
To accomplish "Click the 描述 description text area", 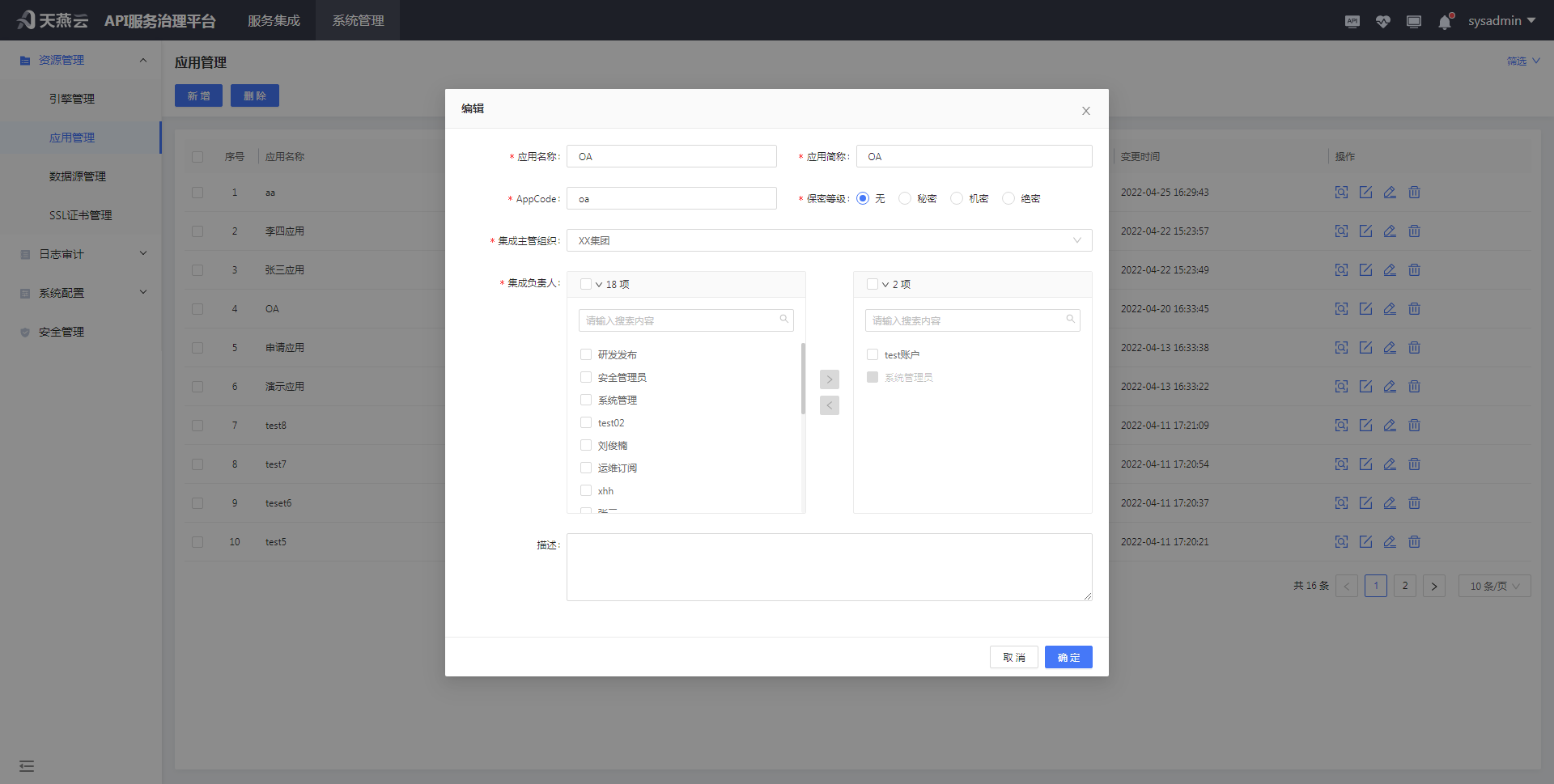I will (829, 567).
